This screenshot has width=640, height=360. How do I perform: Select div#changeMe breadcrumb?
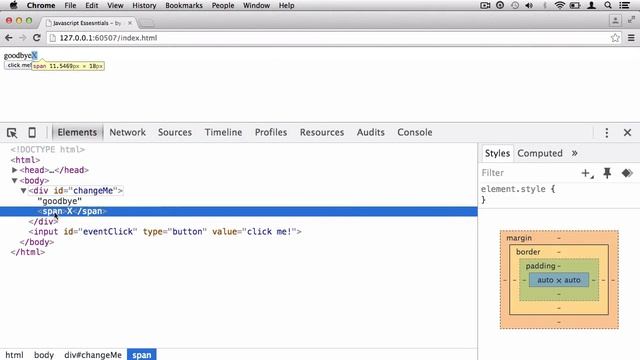93,355
